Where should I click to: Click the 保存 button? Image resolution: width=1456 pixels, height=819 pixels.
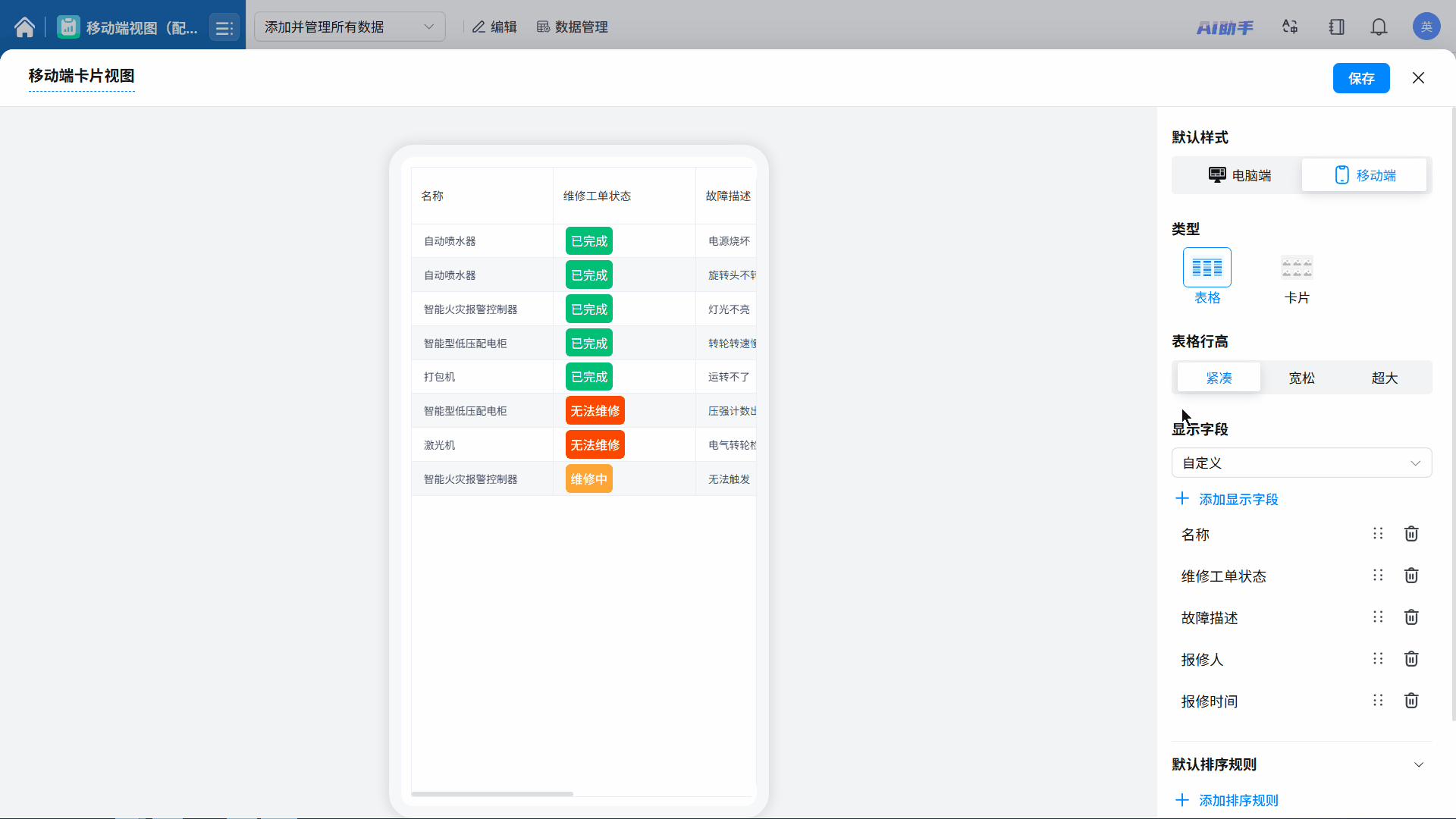[x=1360, y=78]
